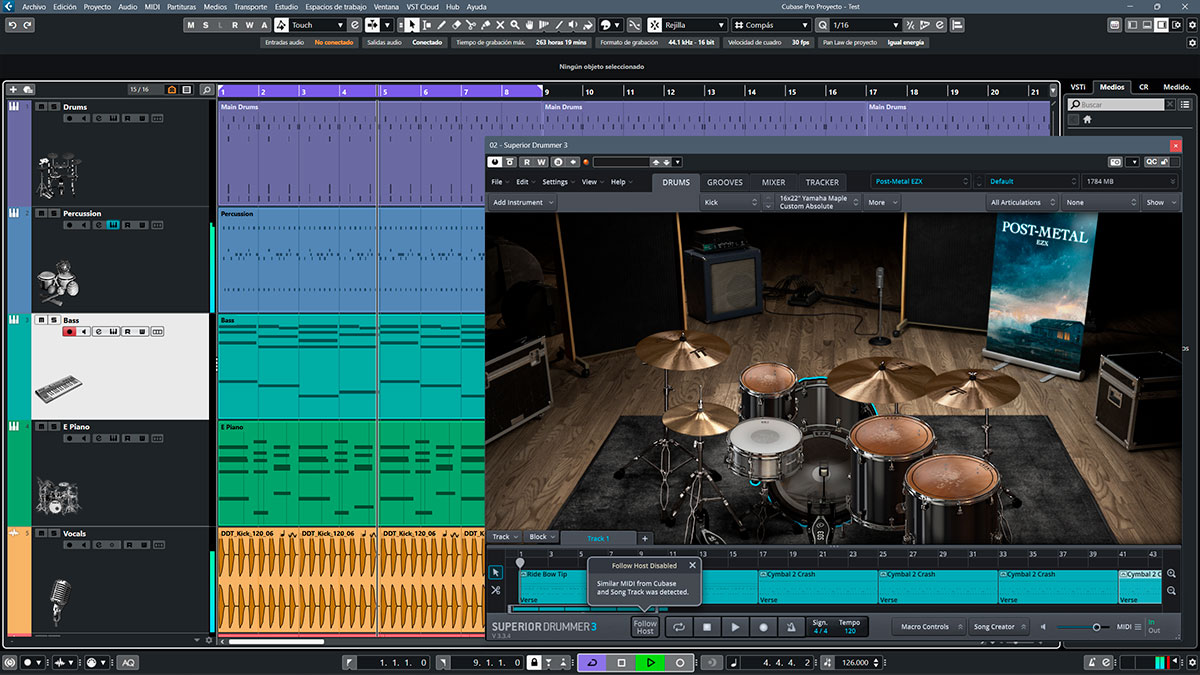Open the Archivo menu
This screenshot has width=1200, height=675.
pyautogui.click(x=34, y=6)
